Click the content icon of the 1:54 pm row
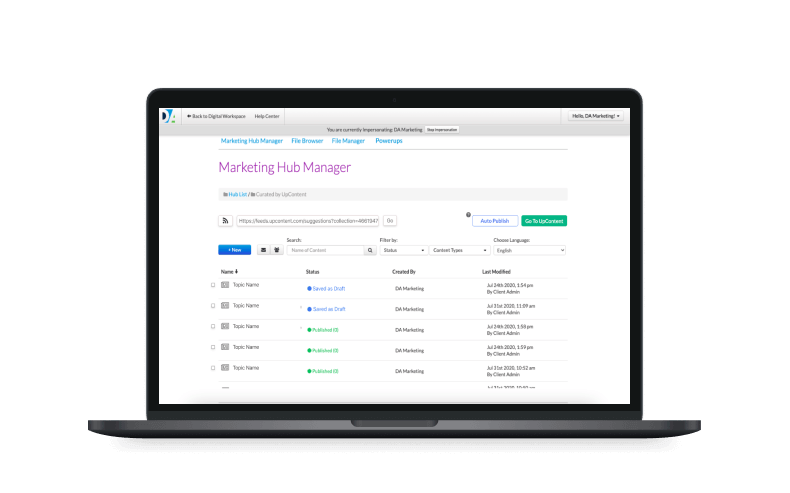This screenshot has width=790, height=493. pos(225,285)
